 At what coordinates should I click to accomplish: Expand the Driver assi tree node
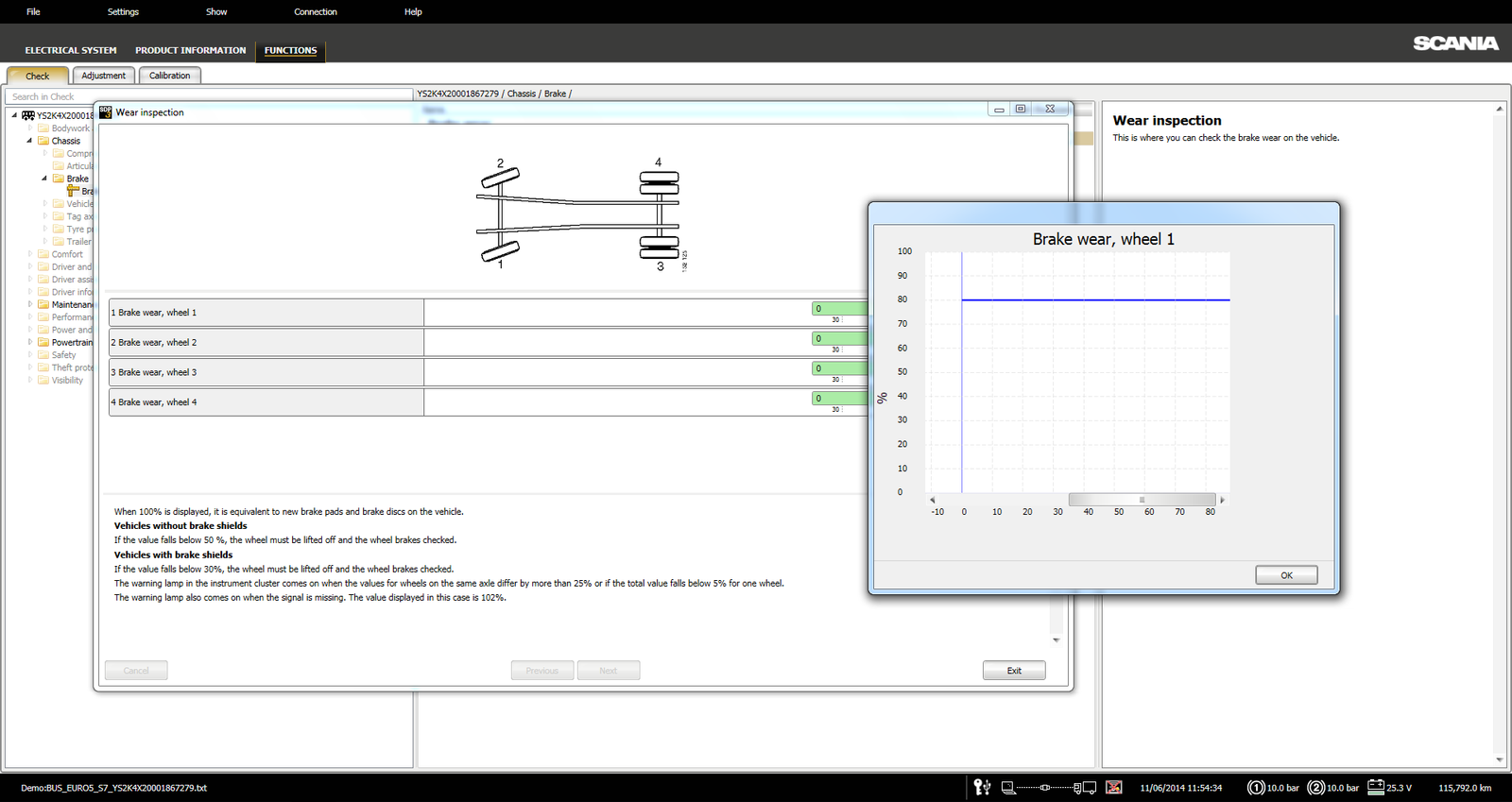[29, 280]
